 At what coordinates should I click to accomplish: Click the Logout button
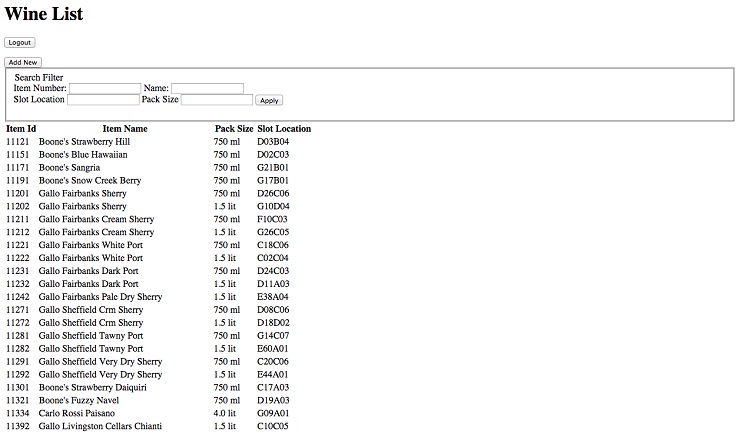(x=19, y=43)
